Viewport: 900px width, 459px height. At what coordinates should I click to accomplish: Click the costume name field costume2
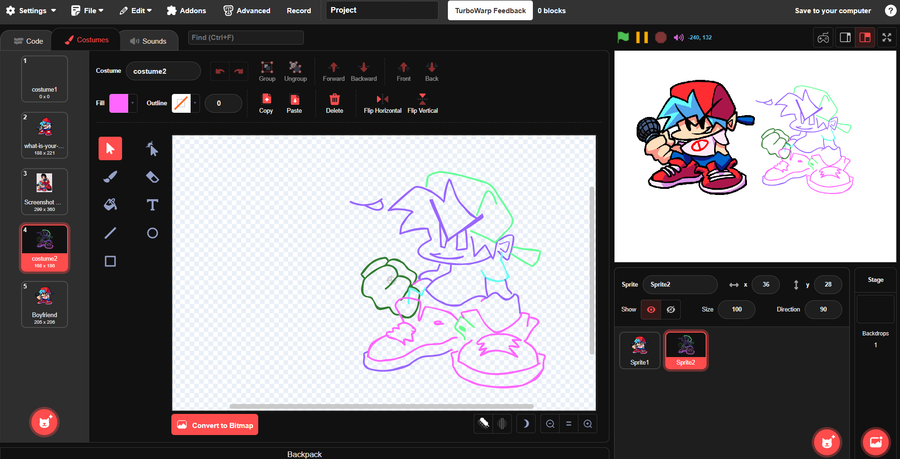(163, 71)
